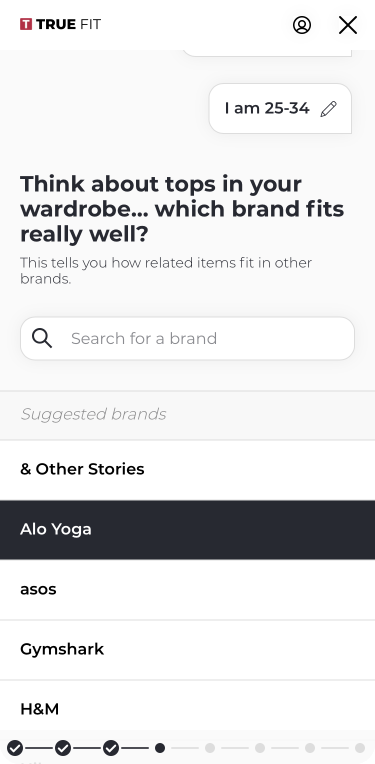
Task: Edit the 'I am 25-34' answer pencil
Action: 329,109
